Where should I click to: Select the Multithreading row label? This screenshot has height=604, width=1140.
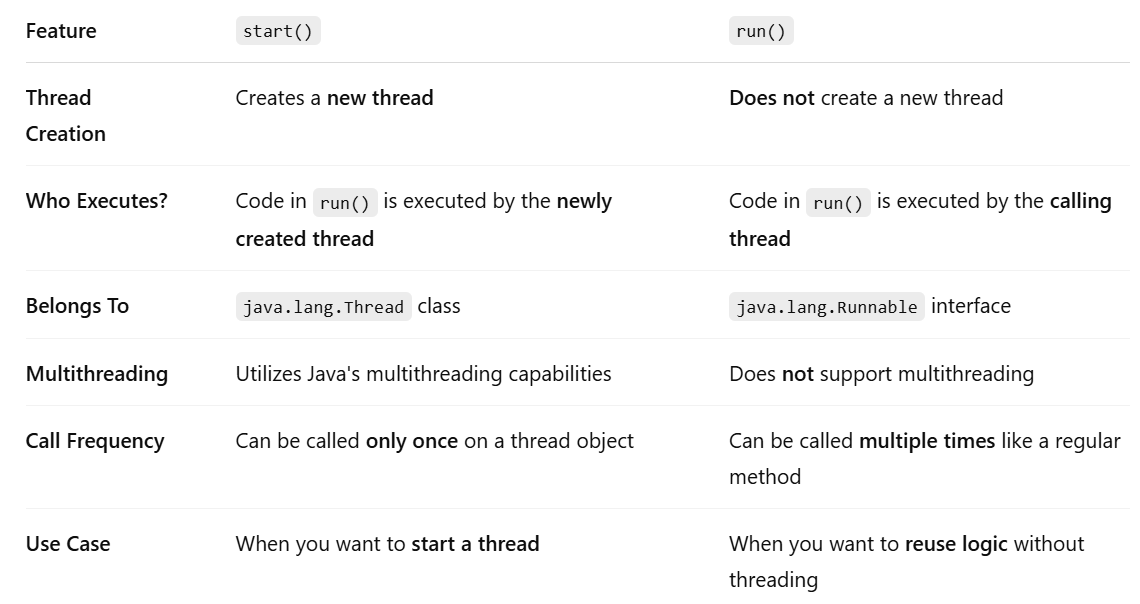tap(97, 374)
